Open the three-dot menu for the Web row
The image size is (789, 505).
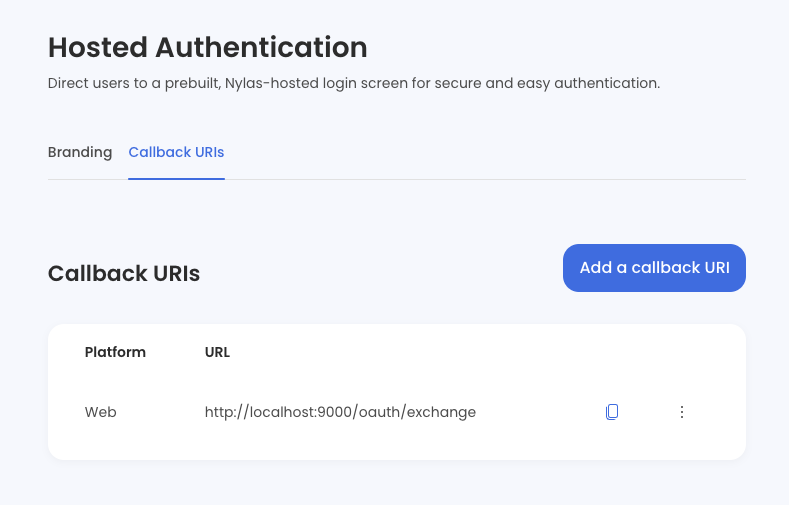tap(682, 412)
